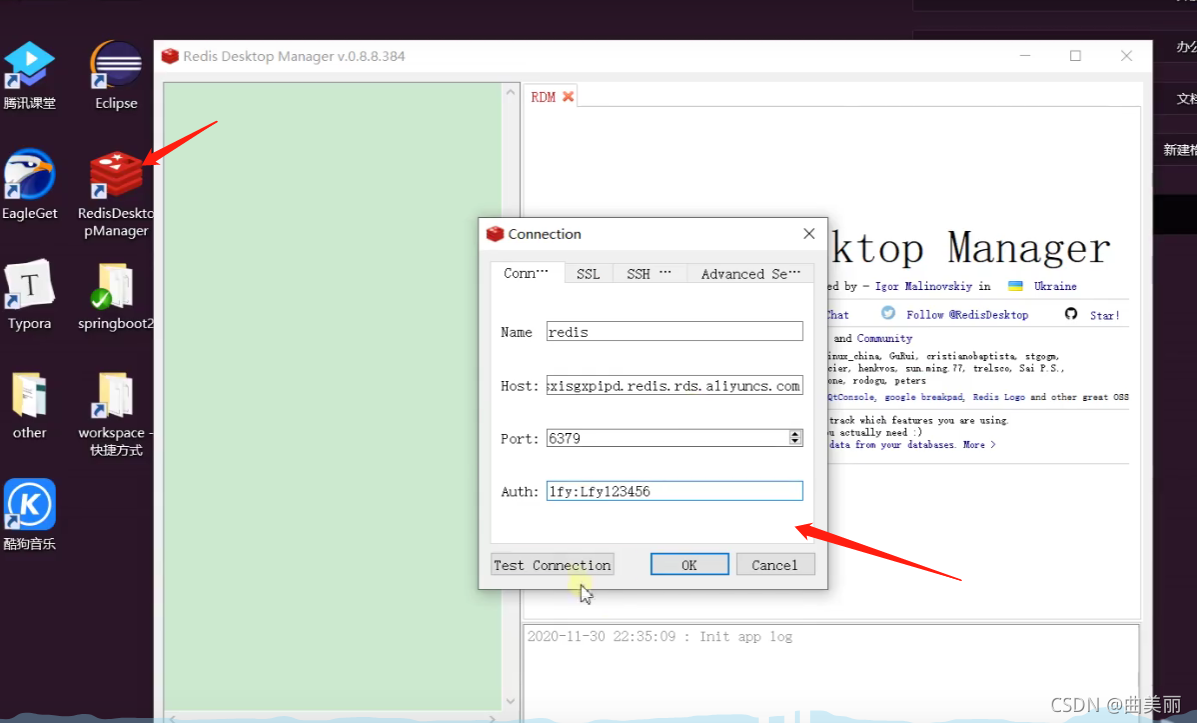
Task: Open the 'other' folder on desktop
Action: pos(29,405)
